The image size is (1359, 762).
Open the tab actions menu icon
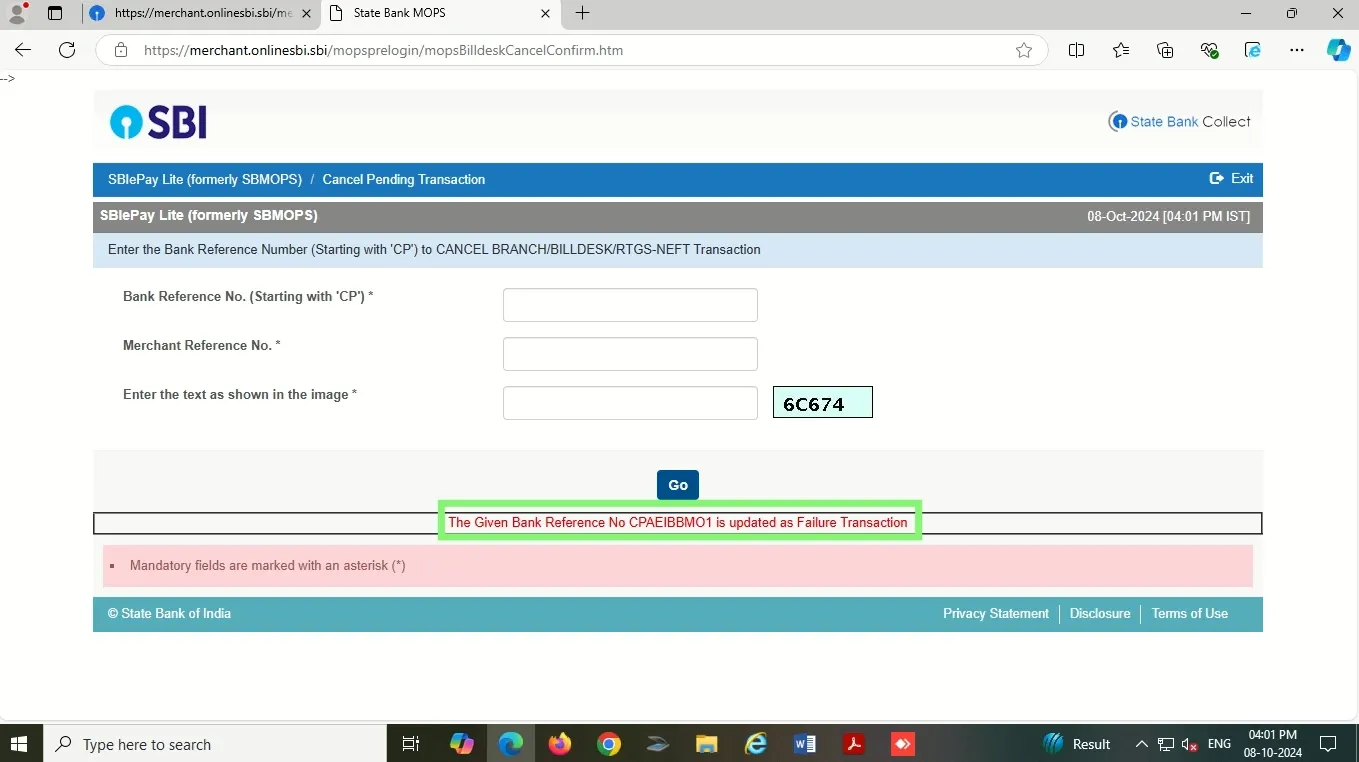tap(55, 13)
